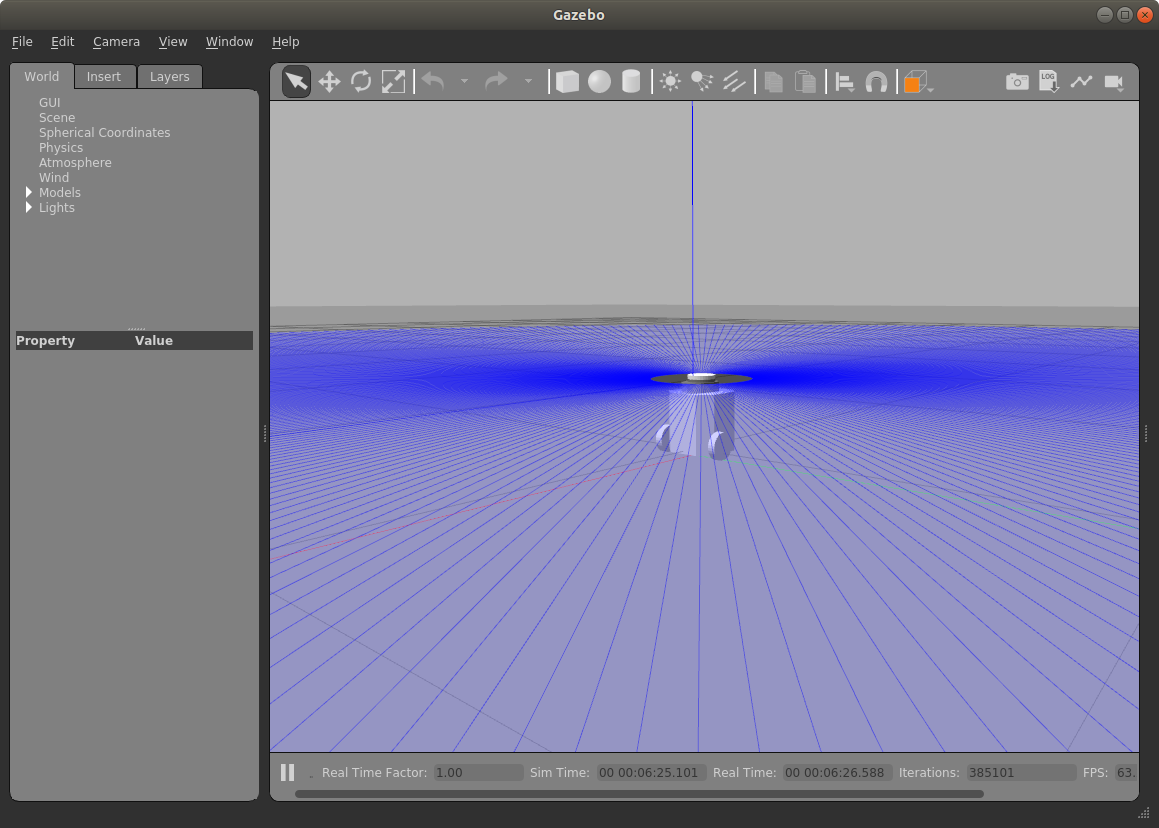1159x828 pixels.
Task: Select the Lights tree item label
Action: 56,208
